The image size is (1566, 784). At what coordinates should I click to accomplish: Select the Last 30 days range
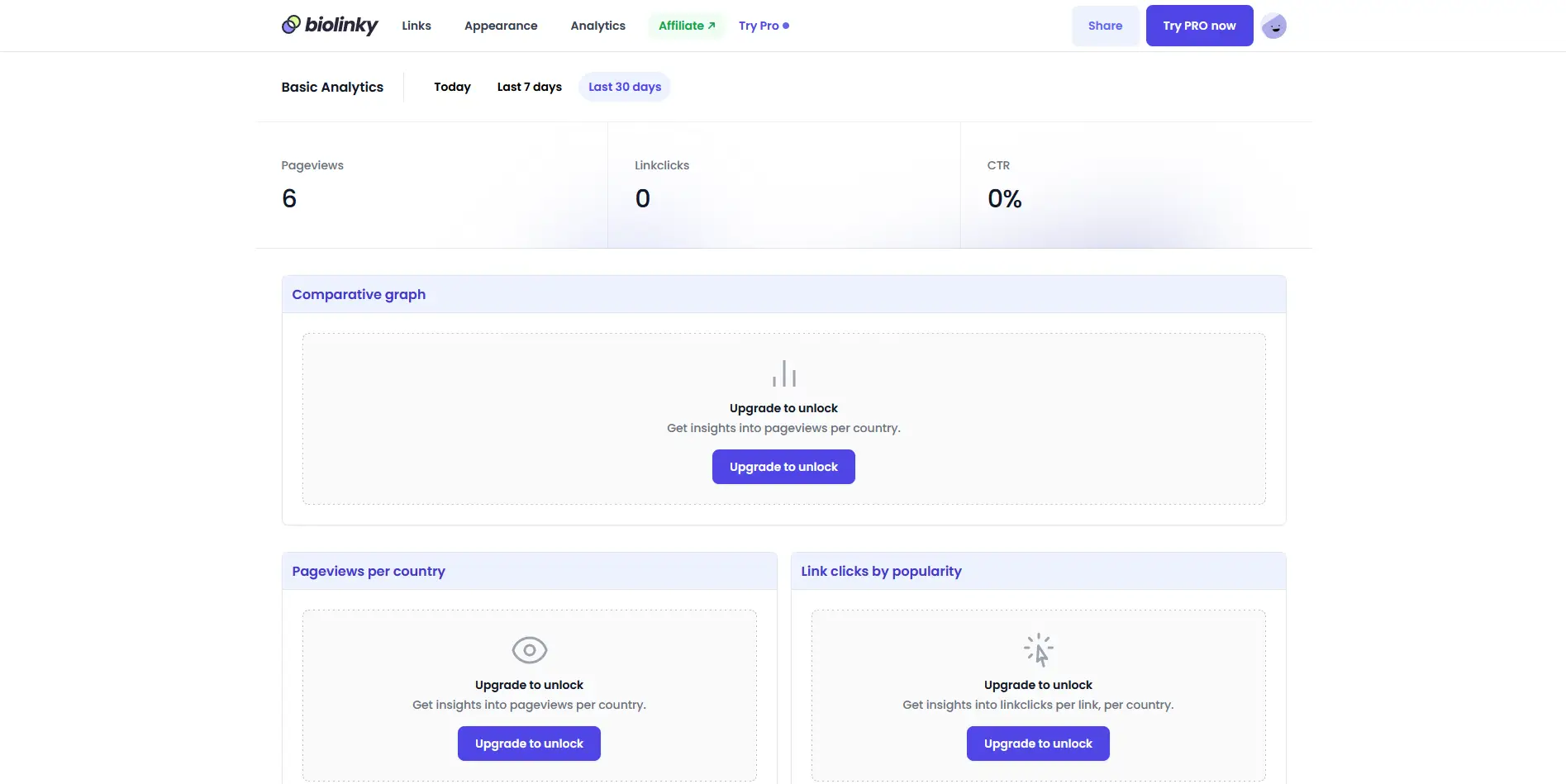625,87
